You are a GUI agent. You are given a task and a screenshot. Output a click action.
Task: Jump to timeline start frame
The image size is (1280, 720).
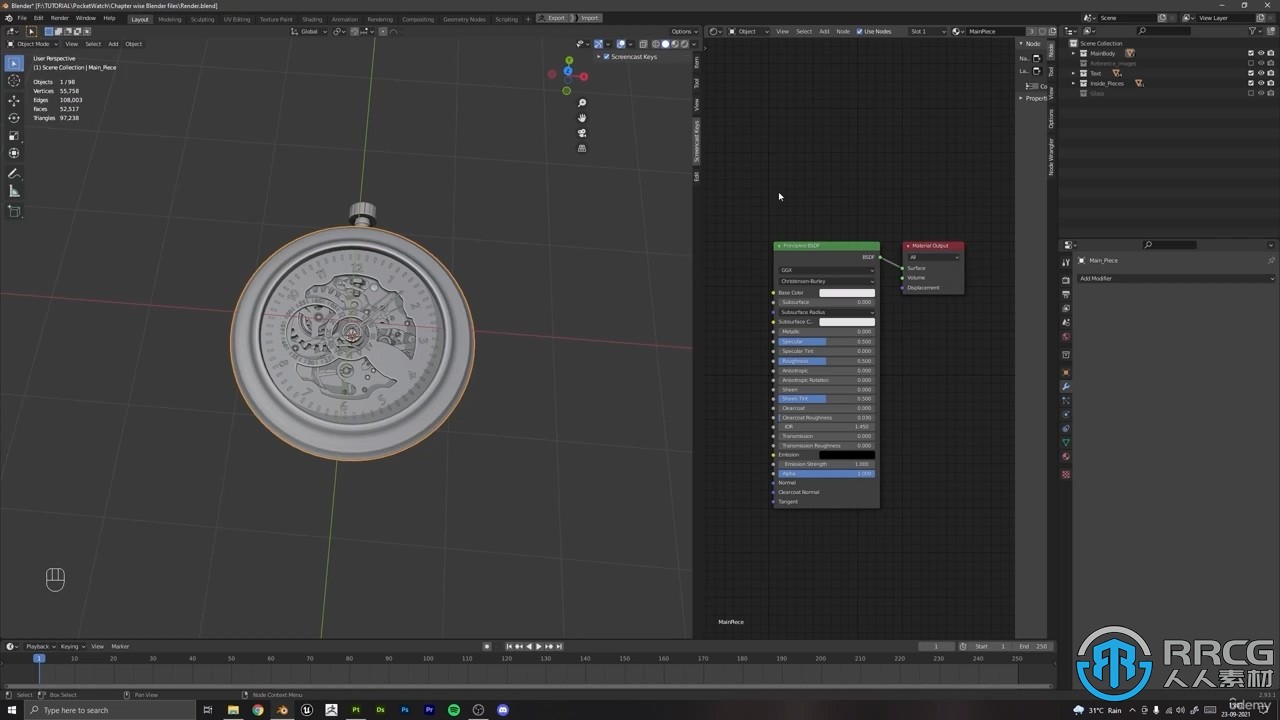pos(509,646)
